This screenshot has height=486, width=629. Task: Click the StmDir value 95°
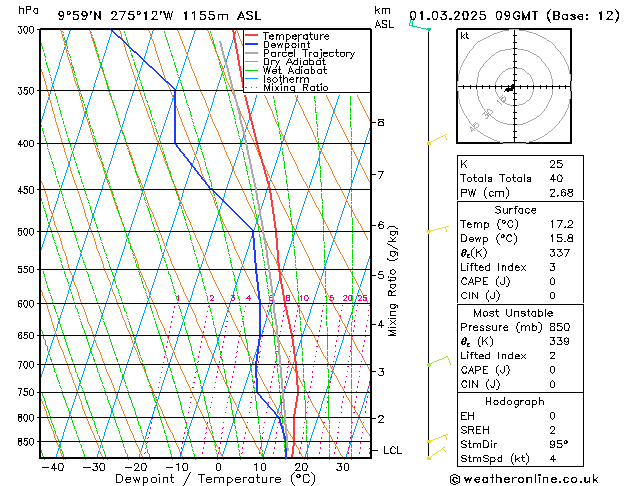[558, 445]
